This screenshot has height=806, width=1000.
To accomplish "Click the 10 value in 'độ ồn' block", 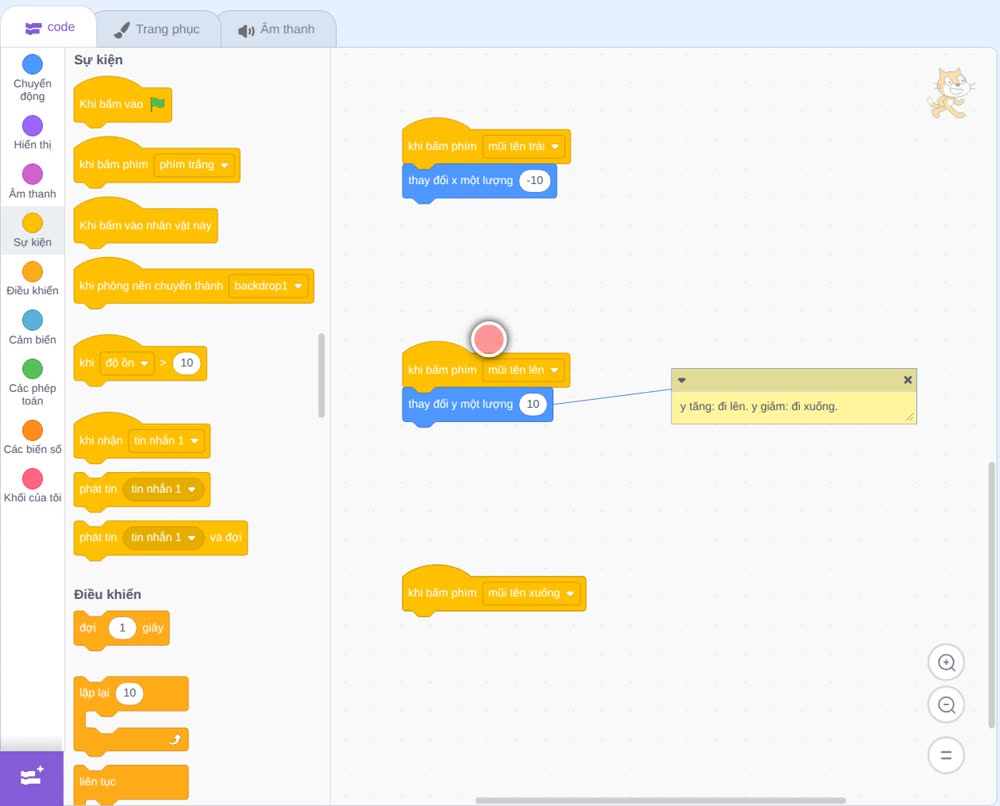I will tap(187, 363).
